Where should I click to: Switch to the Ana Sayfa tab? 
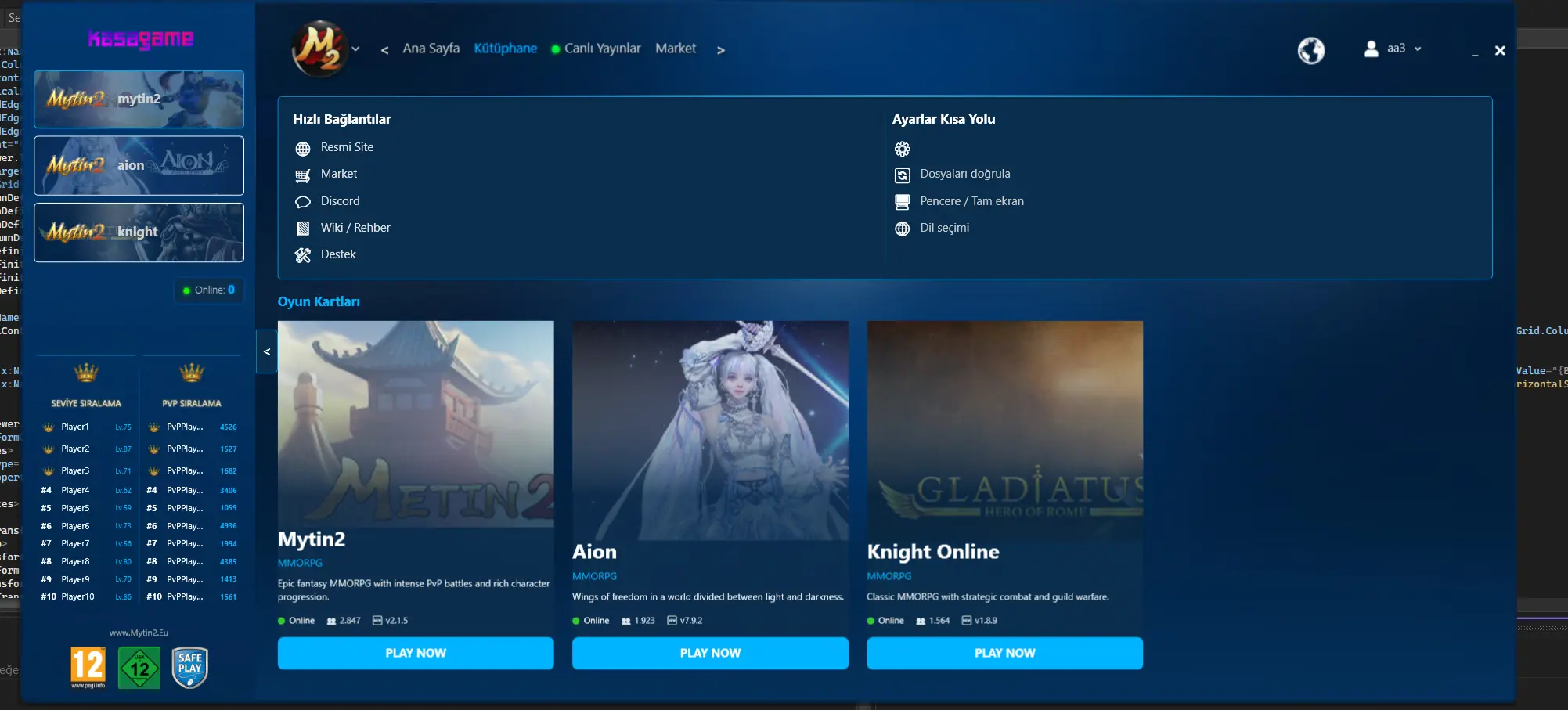click(x=431, y=49)
